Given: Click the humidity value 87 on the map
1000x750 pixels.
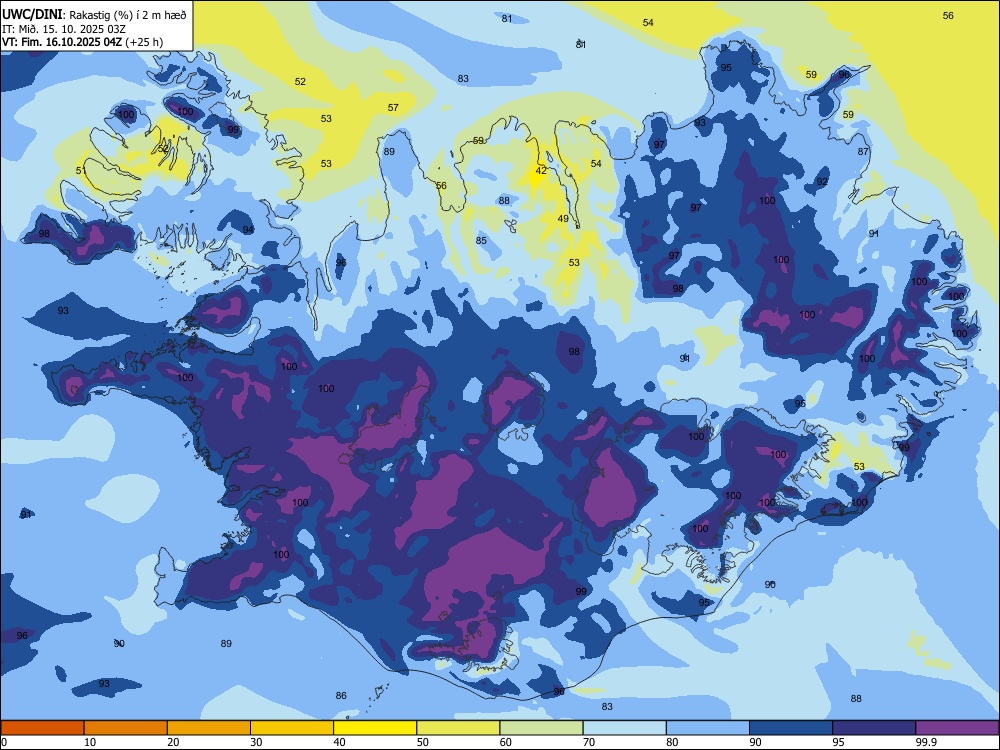Looking at the screenshot, I should tap(863, 152).
